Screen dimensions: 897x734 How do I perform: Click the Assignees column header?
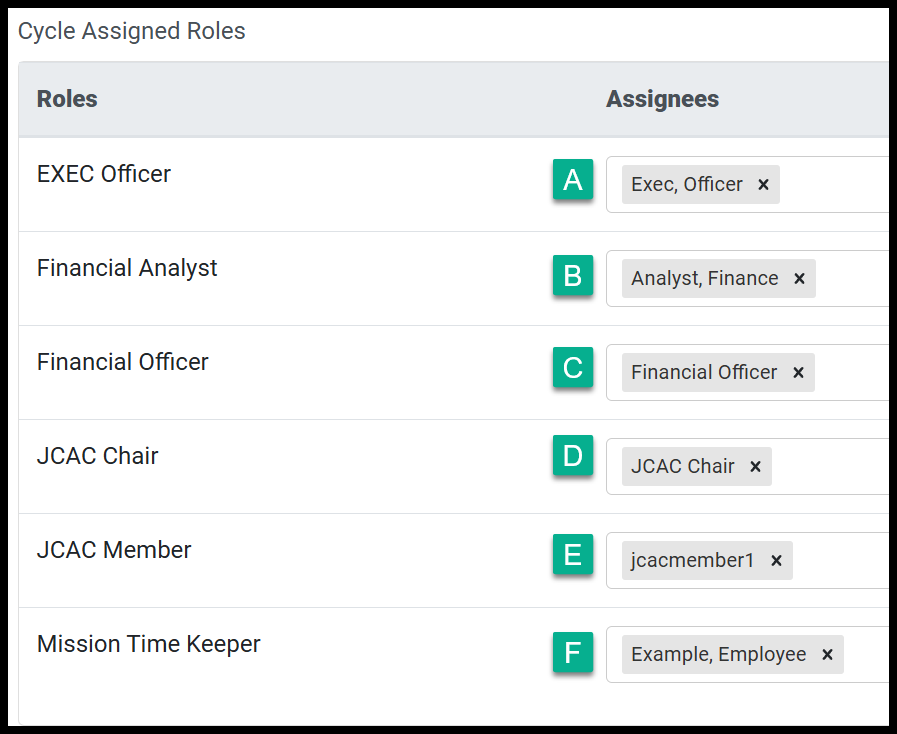click(x=662, y=99)
